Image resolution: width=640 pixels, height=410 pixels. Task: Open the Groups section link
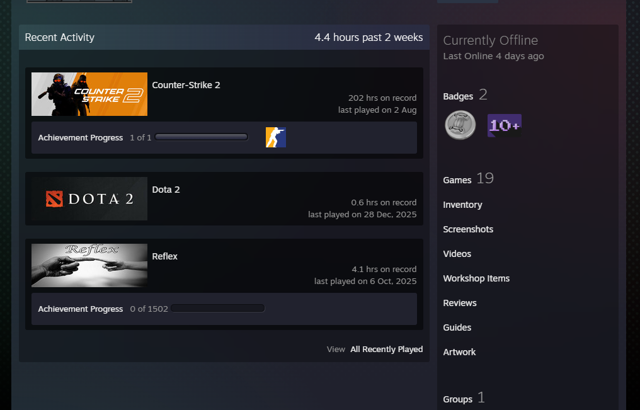458,399
